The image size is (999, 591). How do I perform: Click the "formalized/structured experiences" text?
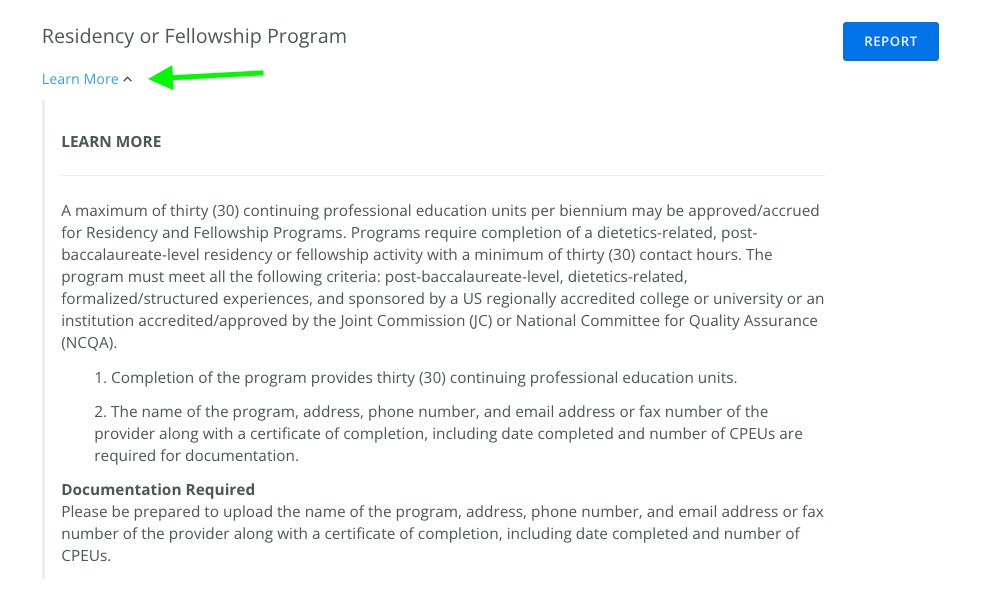[181, 299]
